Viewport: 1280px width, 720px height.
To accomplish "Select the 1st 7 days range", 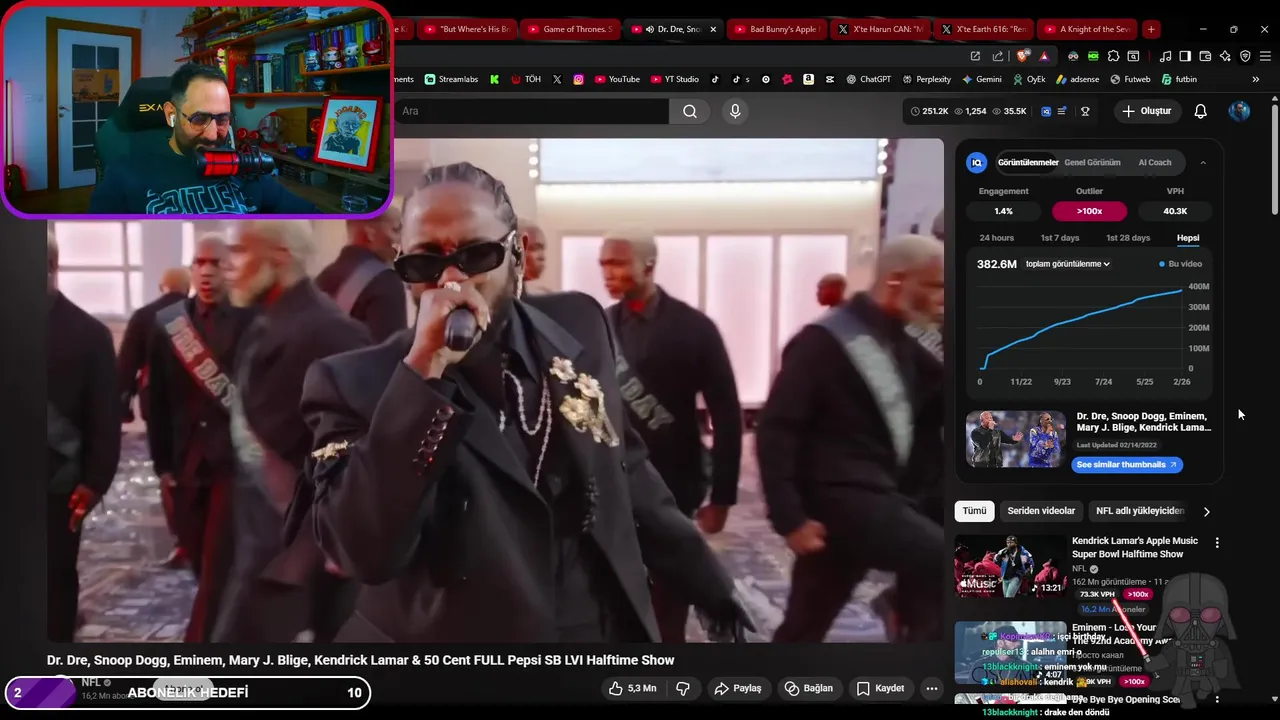I will [x=1060, y=238].
